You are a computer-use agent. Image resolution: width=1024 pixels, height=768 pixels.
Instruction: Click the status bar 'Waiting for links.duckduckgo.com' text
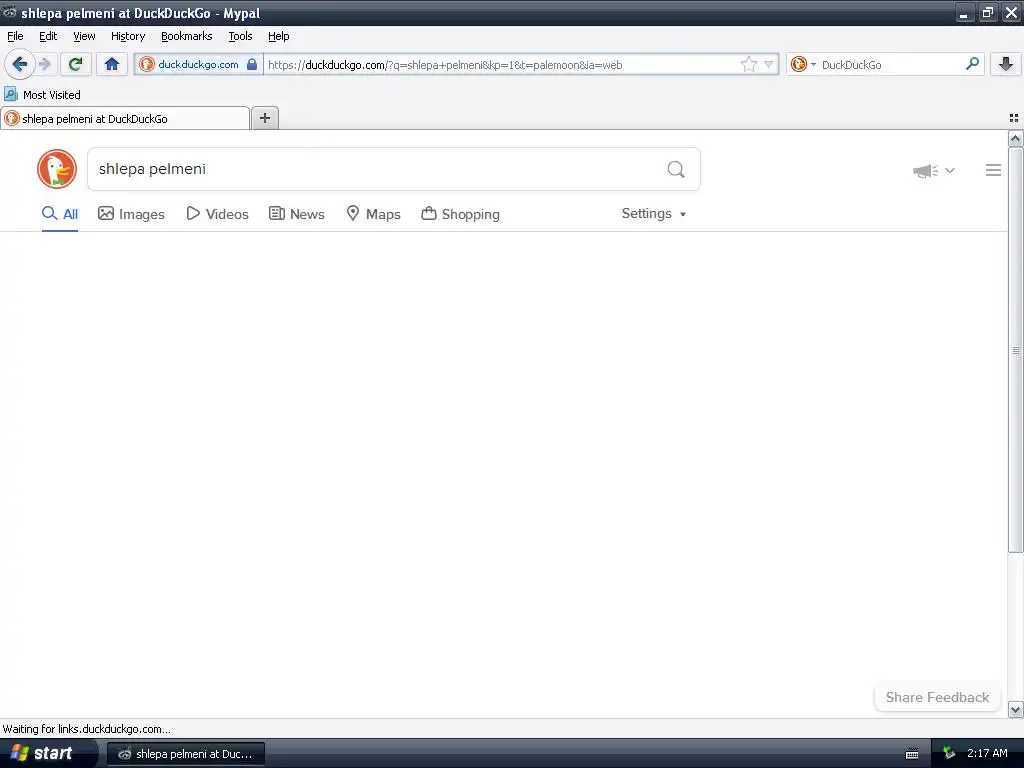click(87, 729)
